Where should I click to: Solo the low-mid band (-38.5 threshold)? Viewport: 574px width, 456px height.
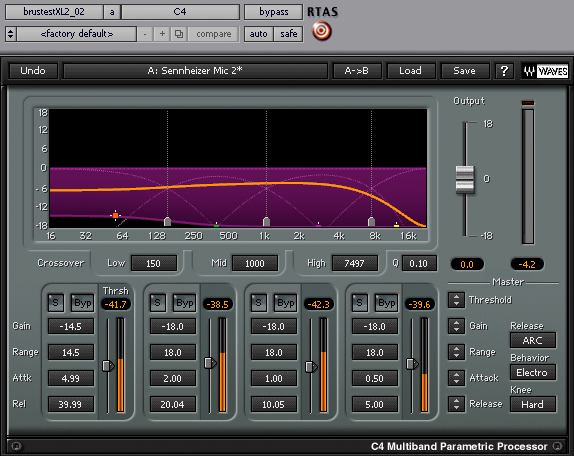(x=157, y=303)
